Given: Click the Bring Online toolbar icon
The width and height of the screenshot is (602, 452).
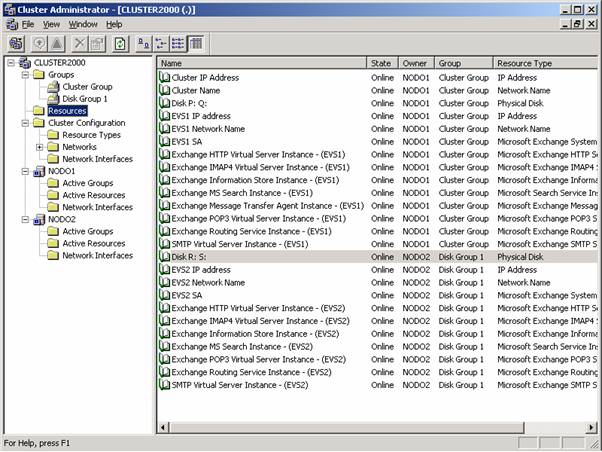Looking at the screenshot, I should 39,43.
